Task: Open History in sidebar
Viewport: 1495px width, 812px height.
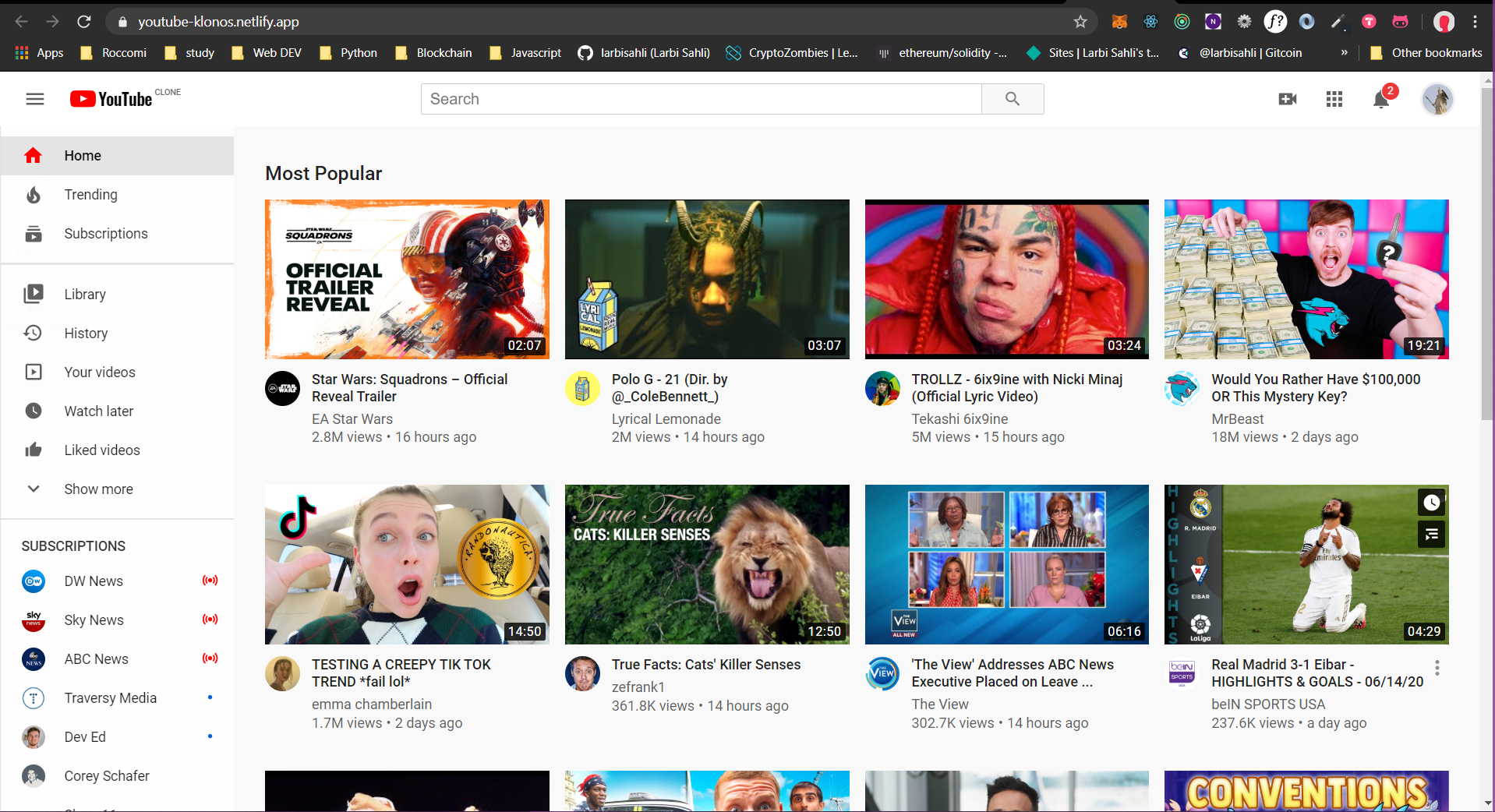Action: coord(117,334)
